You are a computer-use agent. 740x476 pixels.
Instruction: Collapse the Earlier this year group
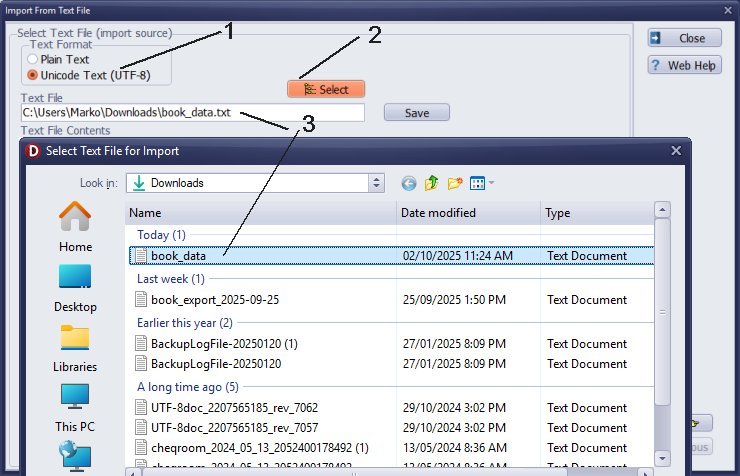[184, 323]
